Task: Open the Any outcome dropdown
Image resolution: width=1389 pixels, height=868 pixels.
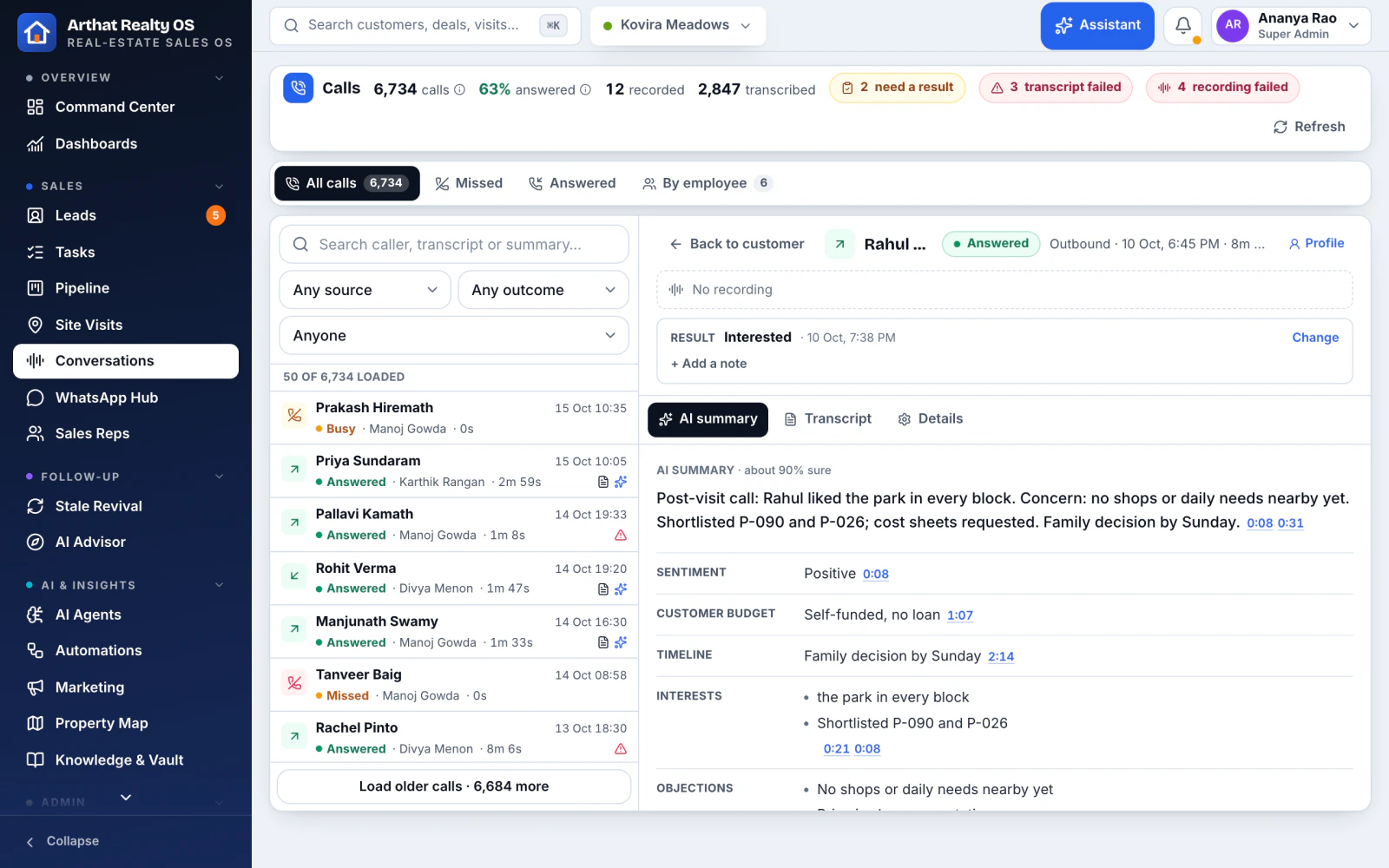Action: (x=543, y=290)
